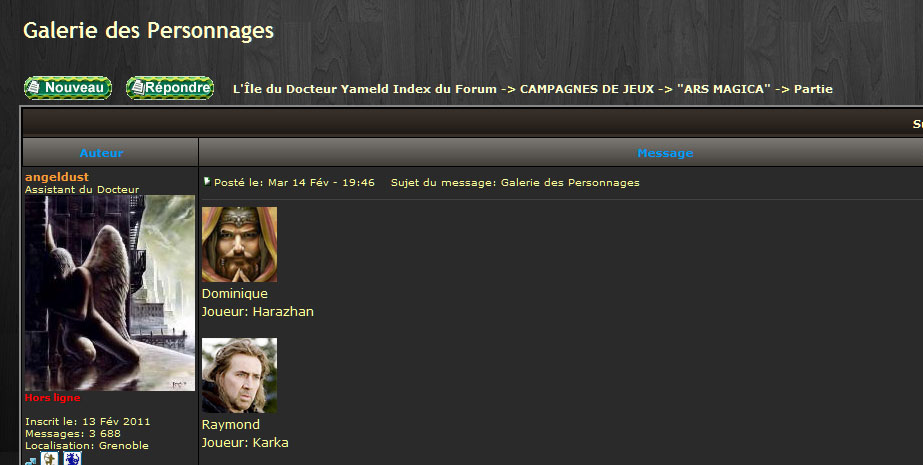Click the page icon inside Nouveau button
This screenshot has width=923, height=465.
35,87
